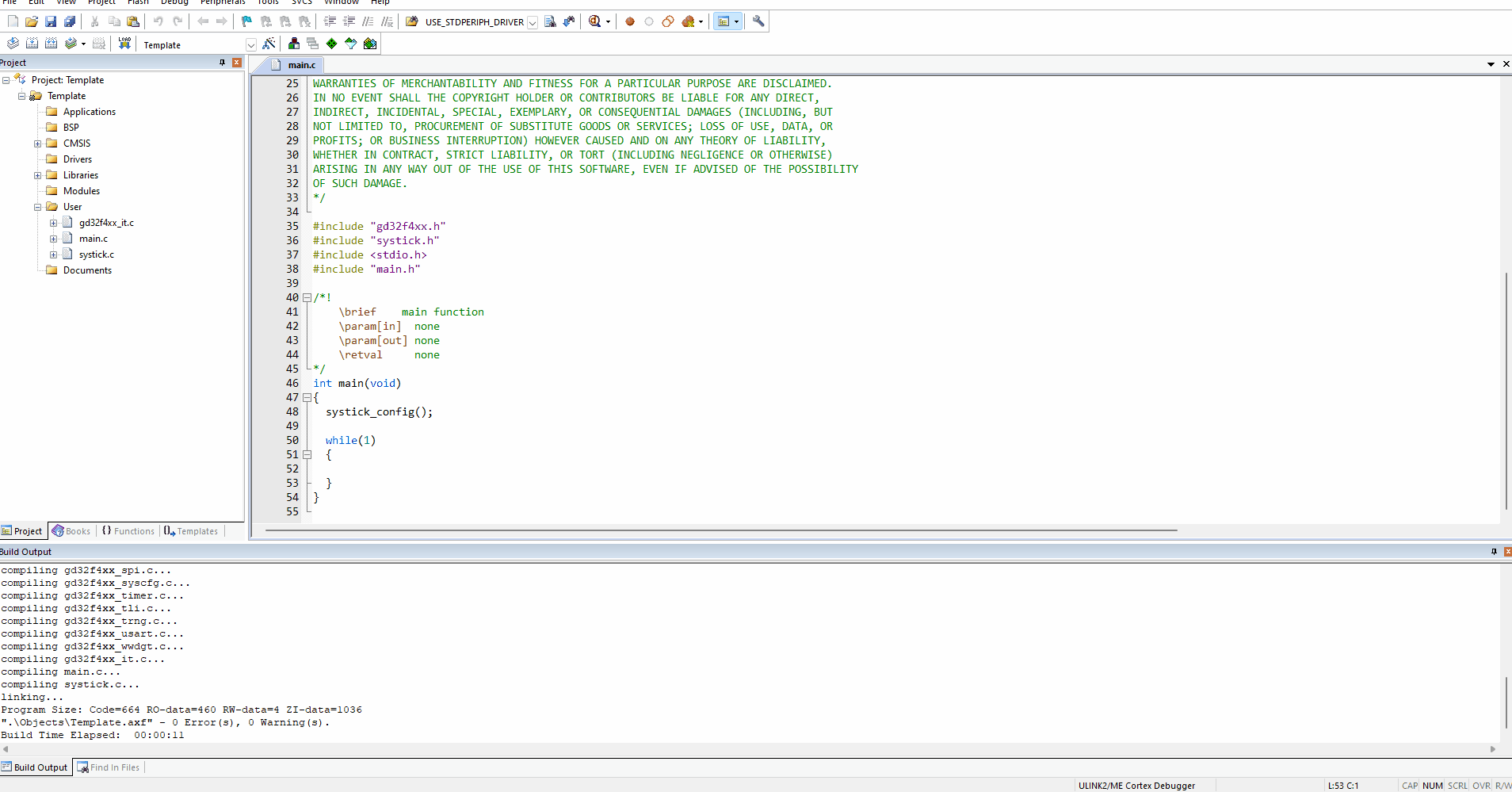Open the Batch Build dropdown arrow
The image size is (1512, 792).
pyautogui.click(x=83, y=44)
